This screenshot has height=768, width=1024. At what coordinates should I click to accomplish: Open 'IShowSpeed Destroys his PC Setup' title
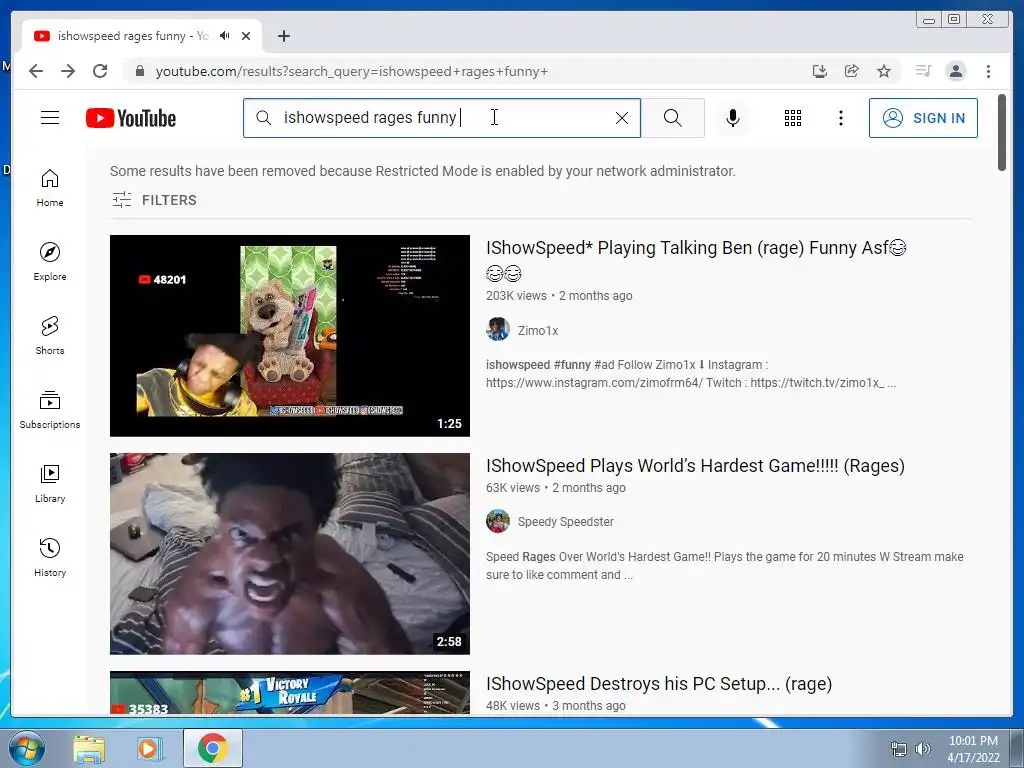tap(659, 684)
